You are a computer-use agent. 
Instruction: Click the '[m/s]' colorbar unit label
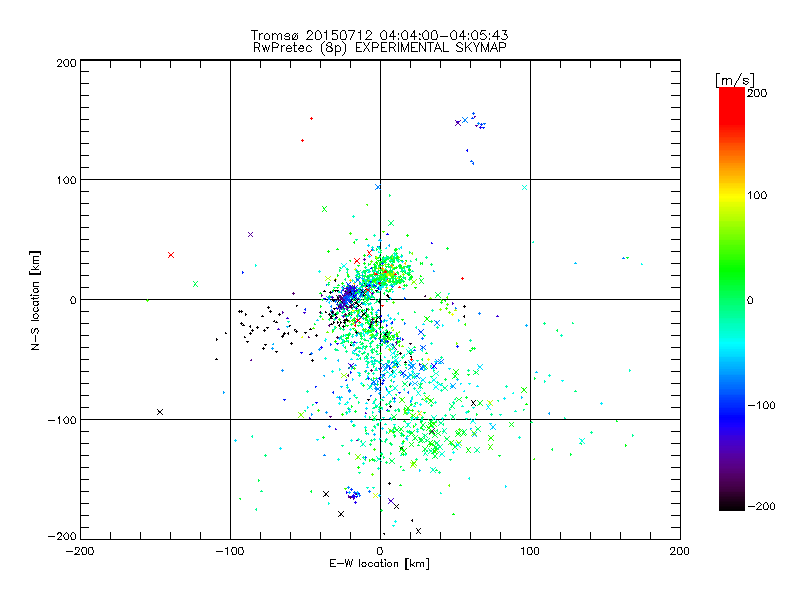tap(735, 80)
